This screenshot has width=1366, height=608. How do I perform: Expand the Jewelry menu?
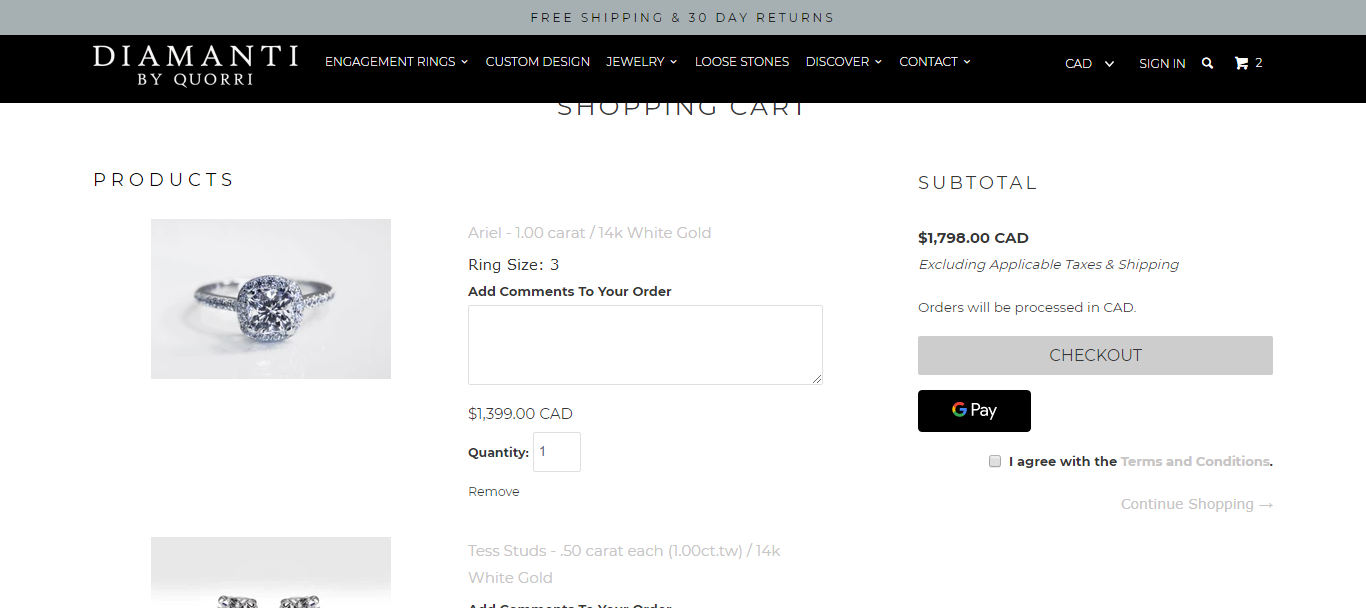(641, 62)
